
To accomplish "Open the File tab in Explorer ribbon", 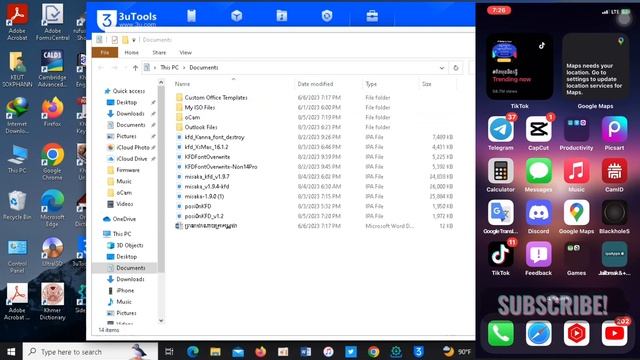I will (x=105, y=52).
